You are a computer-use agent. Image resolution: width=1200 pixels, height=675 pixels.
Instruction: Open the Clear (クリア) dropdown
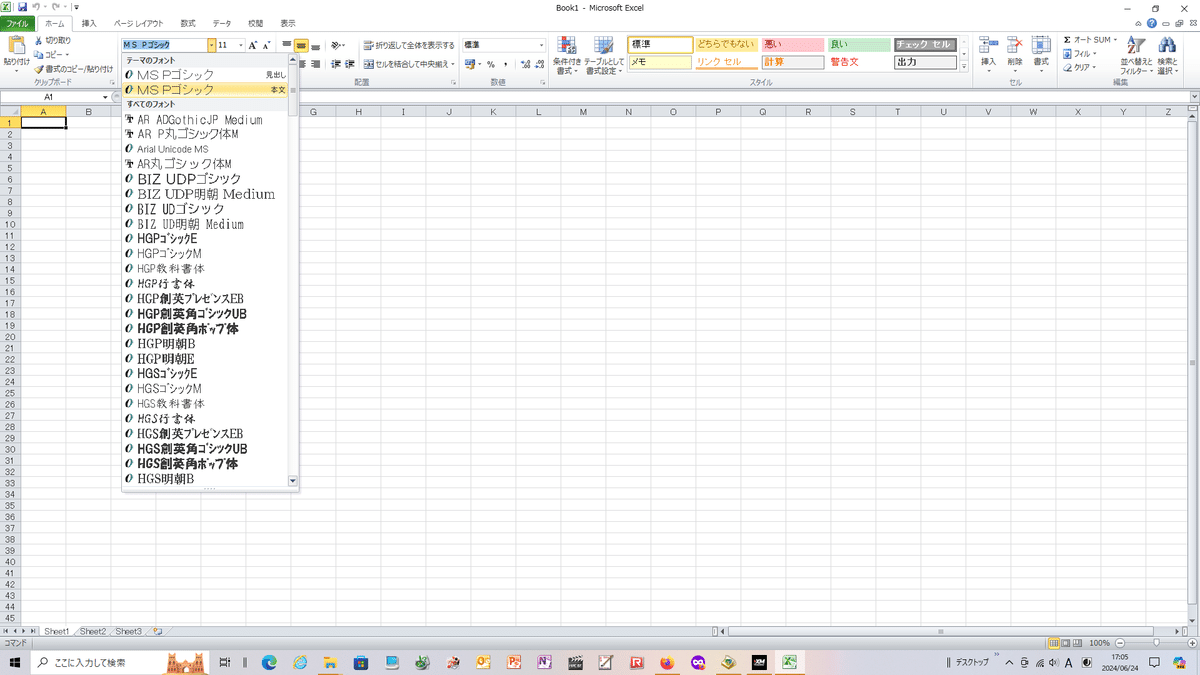click(1080, 68)
